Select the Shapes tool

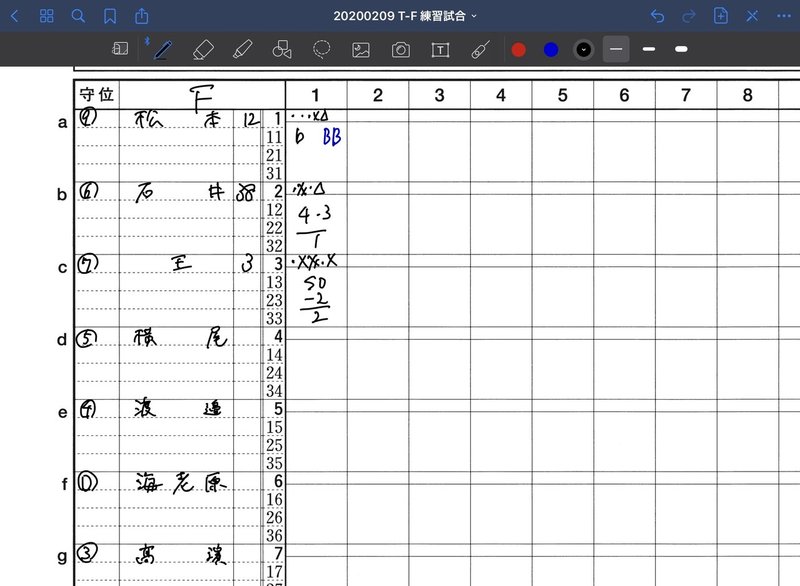[x=282, y=49]
